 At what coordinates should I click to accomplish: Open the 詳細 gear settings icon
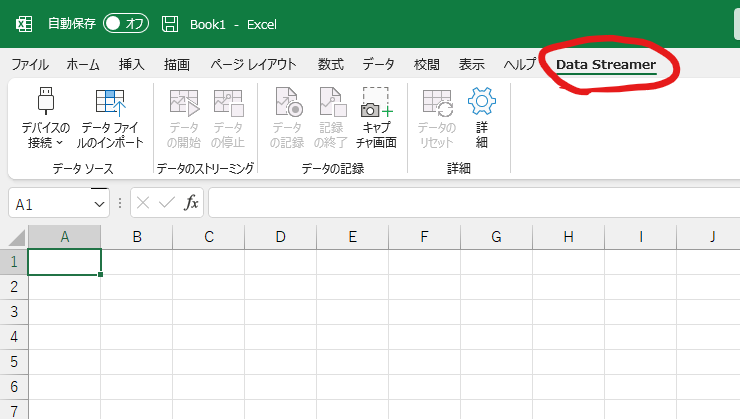point(482,103)
